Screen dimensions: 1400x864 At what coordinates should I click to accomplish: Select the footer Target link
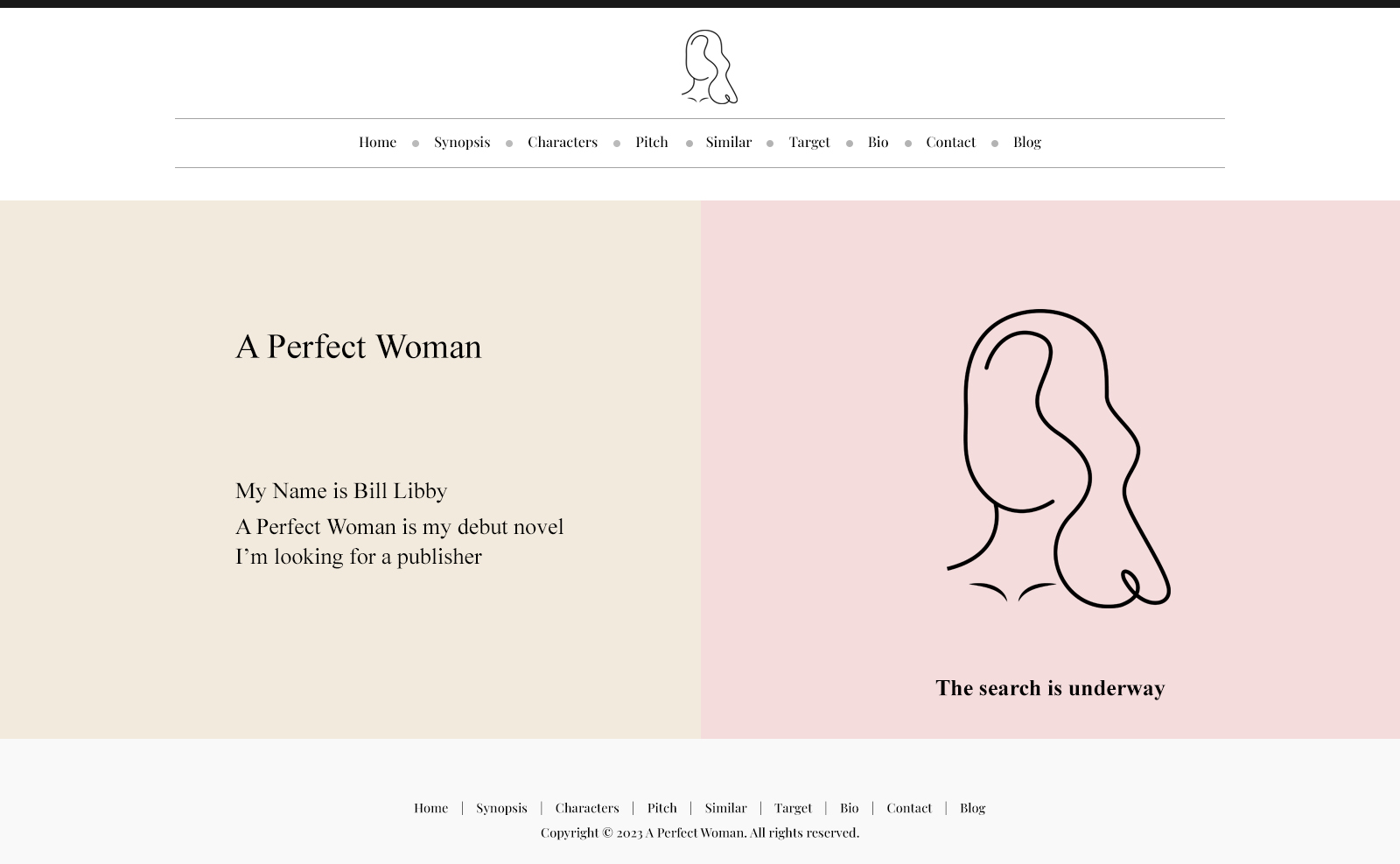793,808
